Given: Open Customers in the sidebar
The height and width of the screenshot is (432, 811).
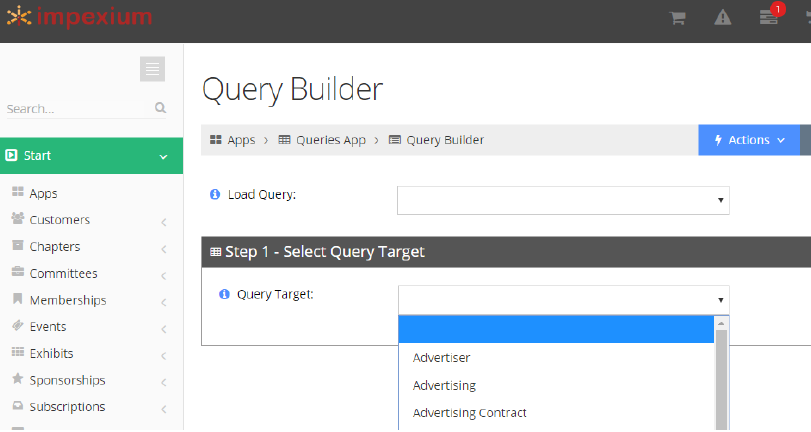Looking at the screenshot, I should [59, 220].
